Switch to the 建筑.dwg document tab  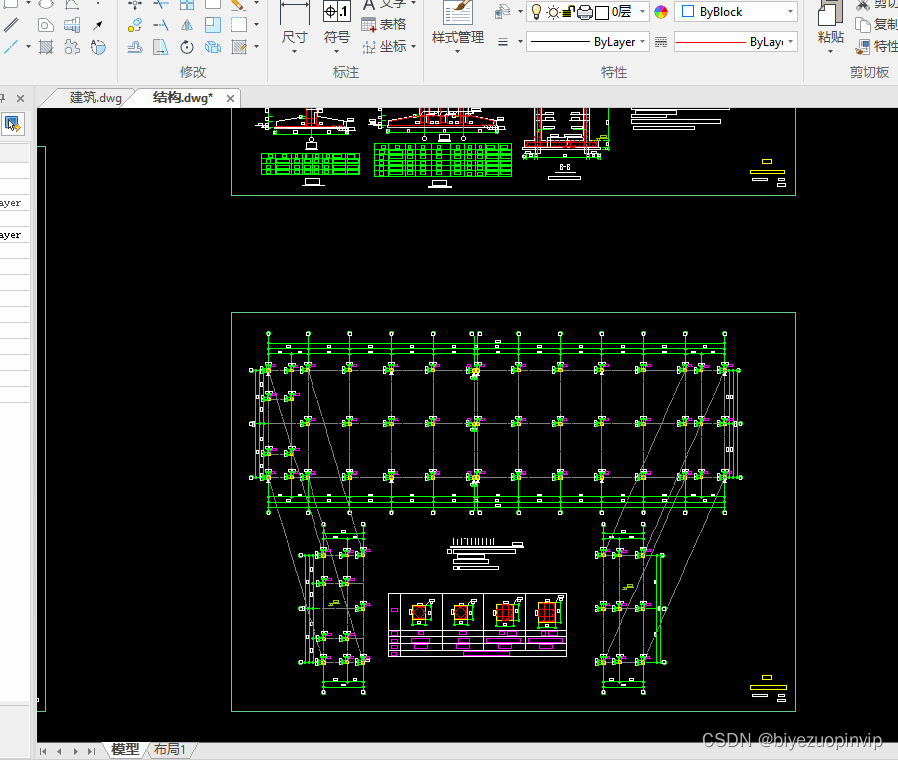tap(95, 98)
